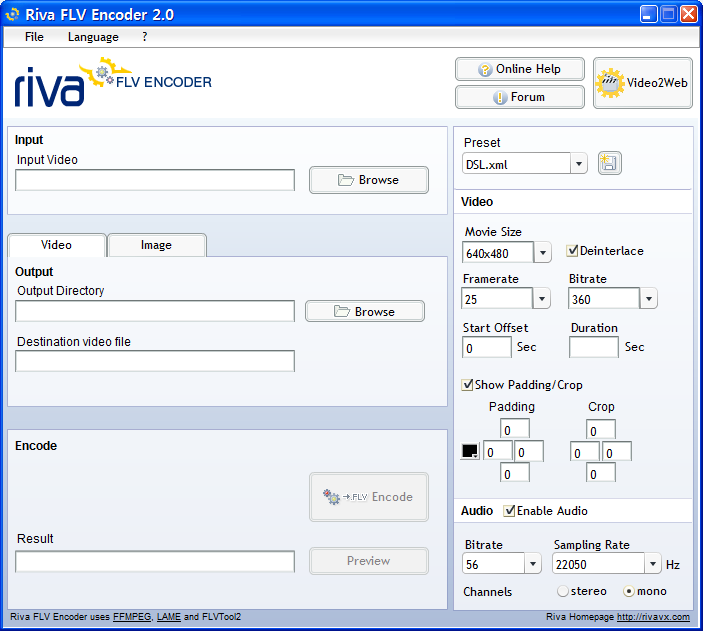Click the Output Directory text field

(x=155, y=311)
